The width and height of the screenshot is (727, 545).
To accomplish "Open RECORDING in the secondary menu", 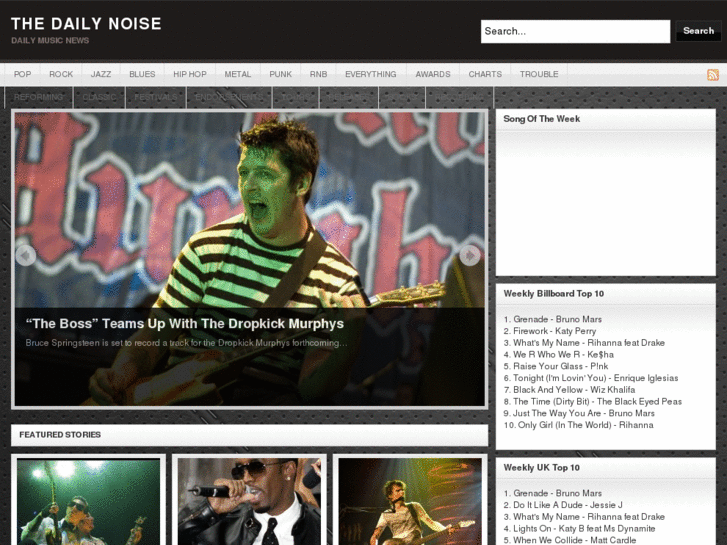I will click(x=459, y=97).
